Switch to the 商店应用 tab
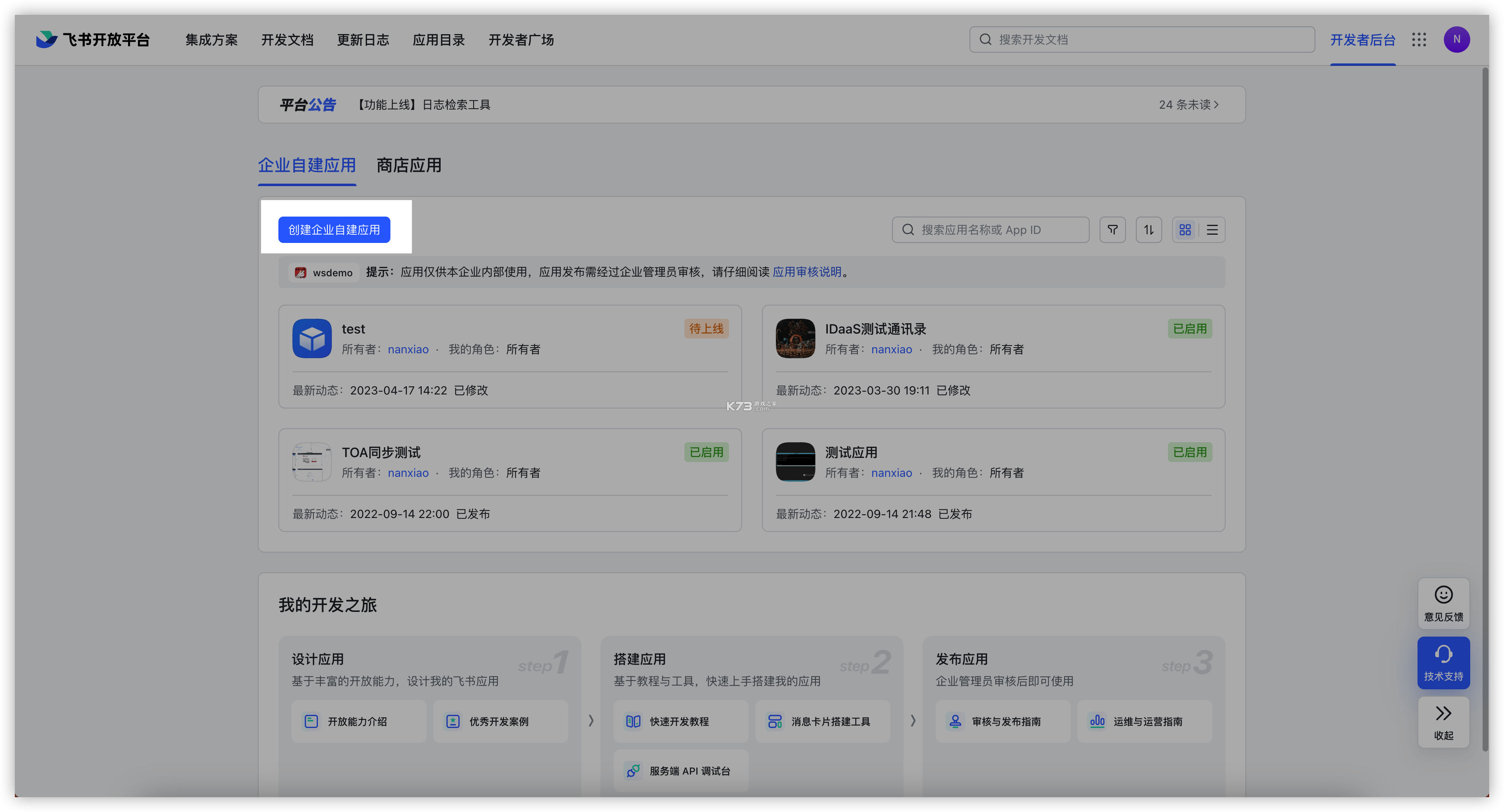This screenshot has height=812, width=1504. point(409,165)
